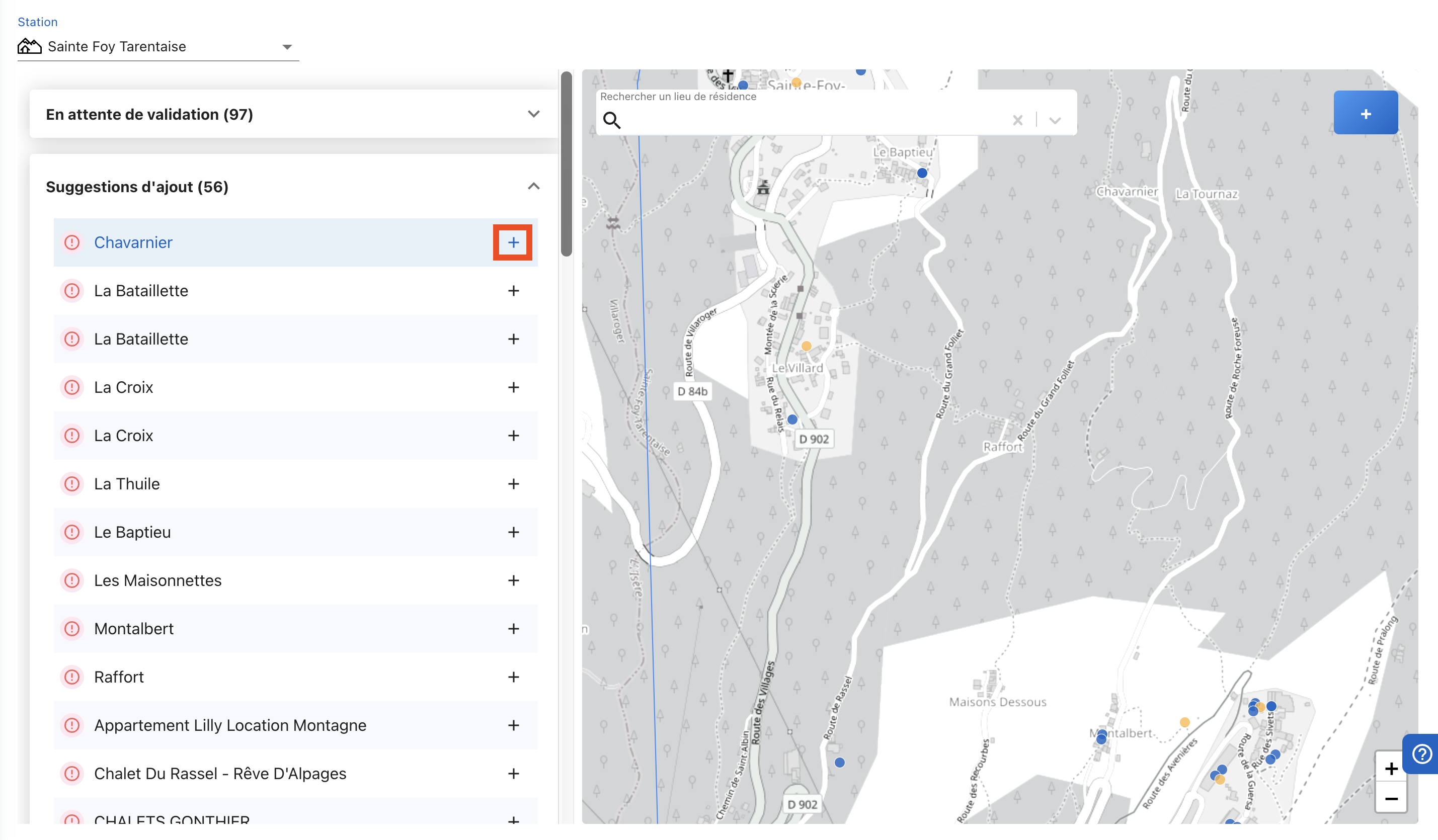Viewport: 1438px width, 840px height.
Task: Select Les Maisonnettes in suggestions list
Action: pyautogui.click(x=158, y=580)
